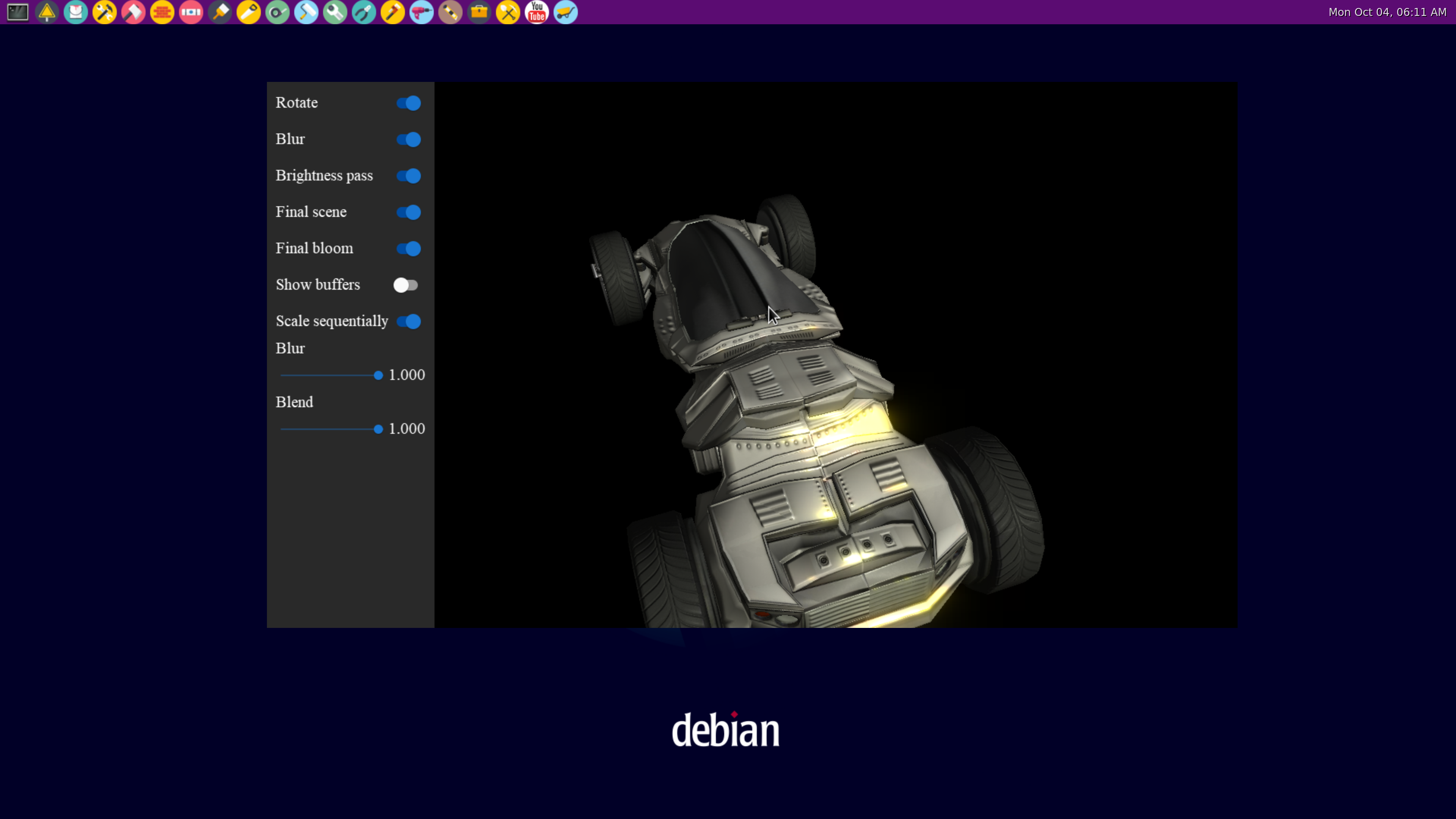Launch the paint roller icon

pyautogui.click(x=306, y=12)
